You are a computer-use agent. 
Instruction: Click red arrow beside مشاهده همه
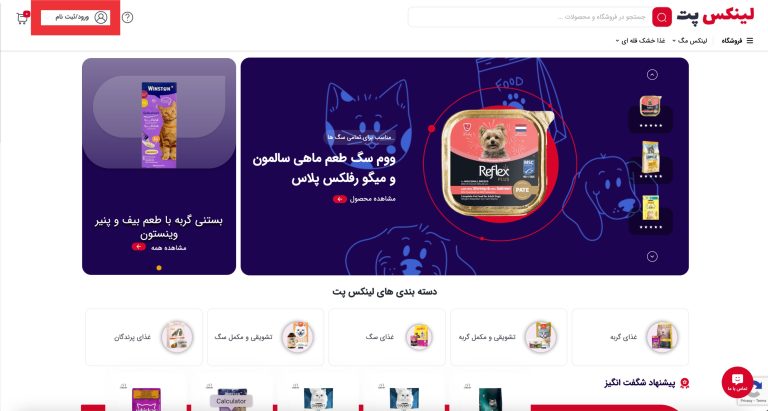point(139,246)
